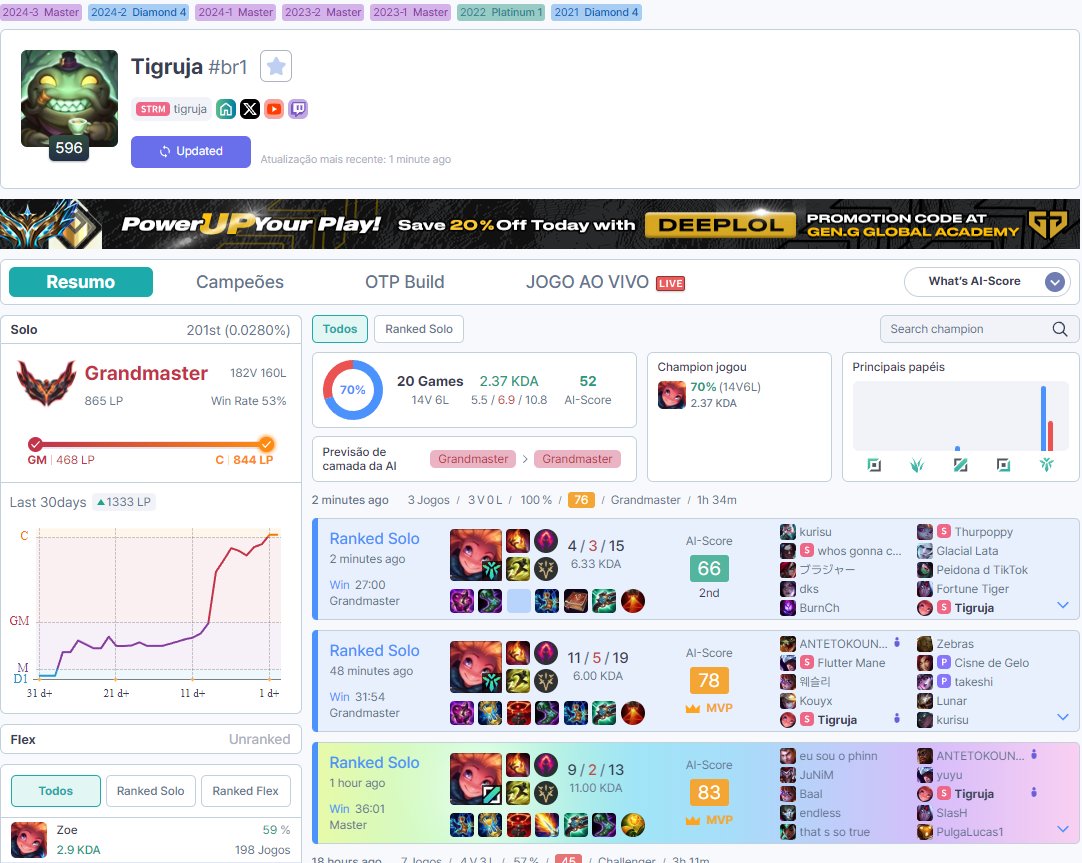Open the DEEPLOL promotion banner
Viewport: 1082px width, 863px height.
(x=540, y=224)
